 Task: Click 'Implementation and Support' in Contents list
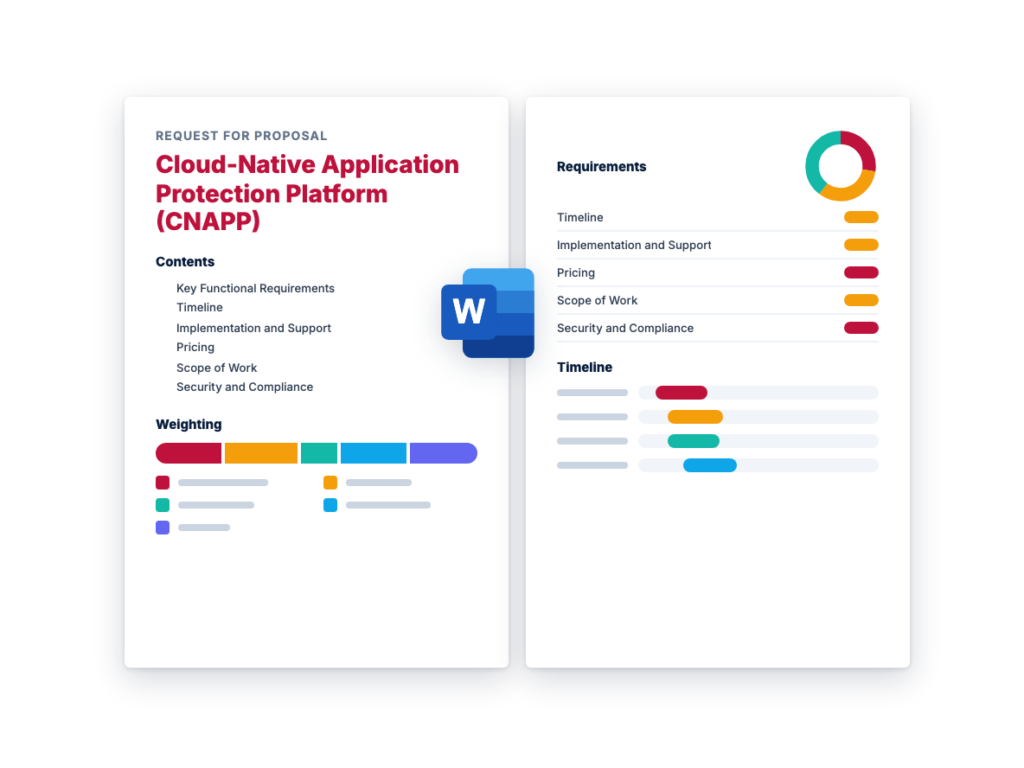[253, 328]
